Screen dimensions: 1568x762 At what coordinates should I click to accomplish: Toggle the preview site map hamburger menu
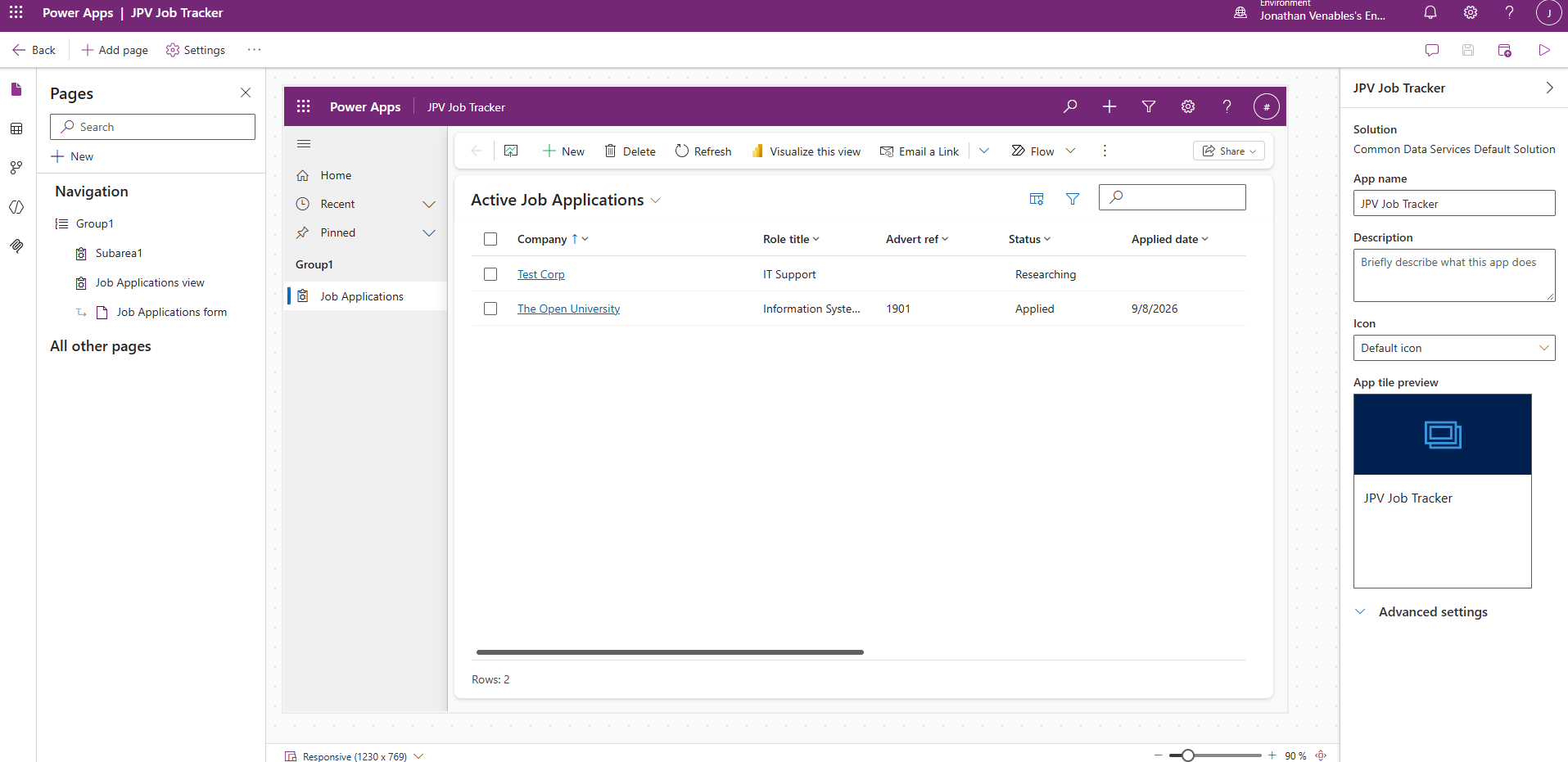(x=304, y=144)
